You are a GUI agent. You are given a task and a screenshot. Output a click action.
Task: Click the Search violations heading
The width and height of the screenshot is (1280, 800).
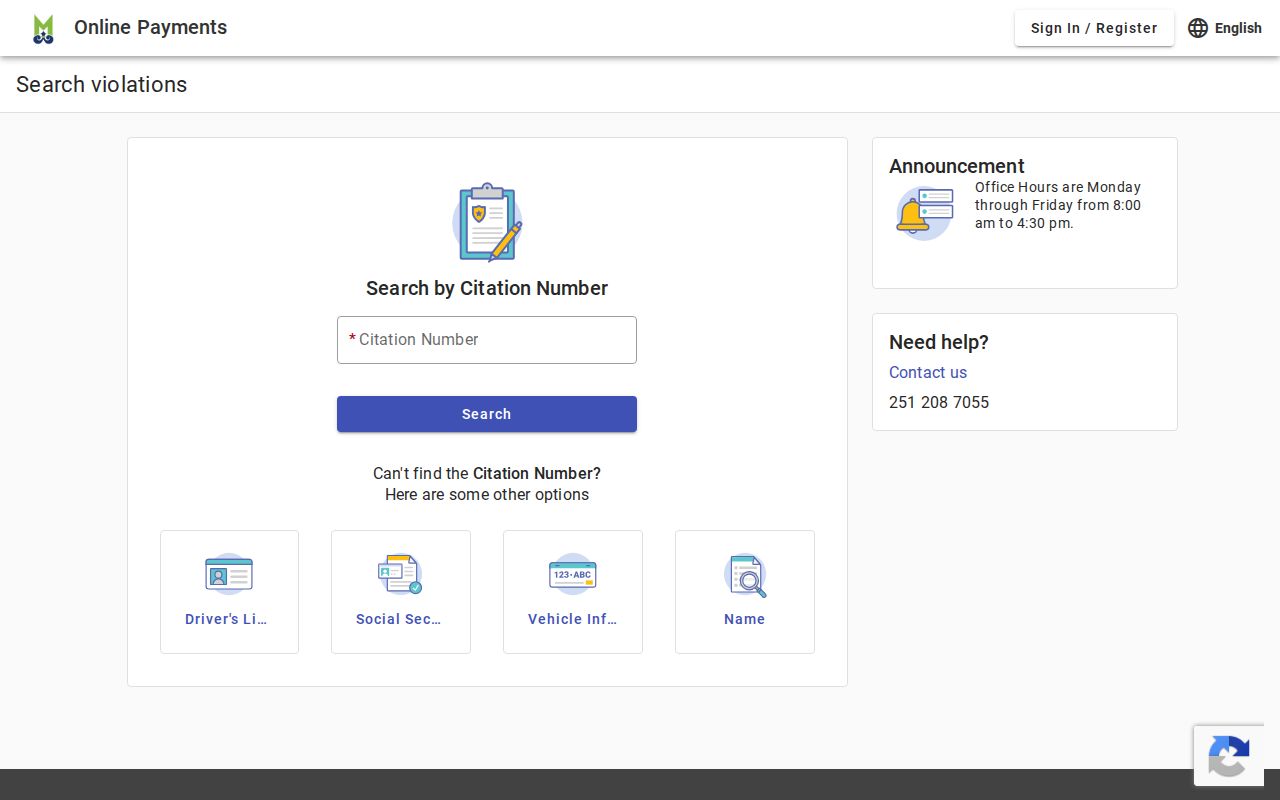pyautogui.click(x=102, y=84)
